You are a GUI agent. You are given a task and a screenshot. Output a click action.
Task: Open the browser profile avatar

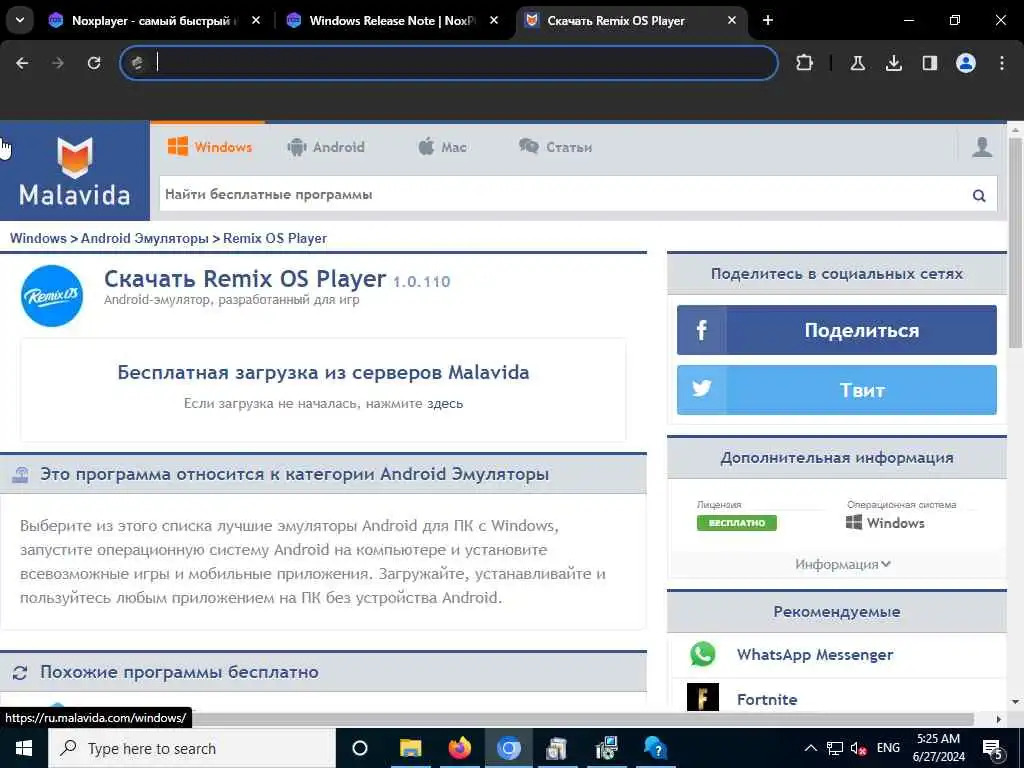[x=966, y=63]
